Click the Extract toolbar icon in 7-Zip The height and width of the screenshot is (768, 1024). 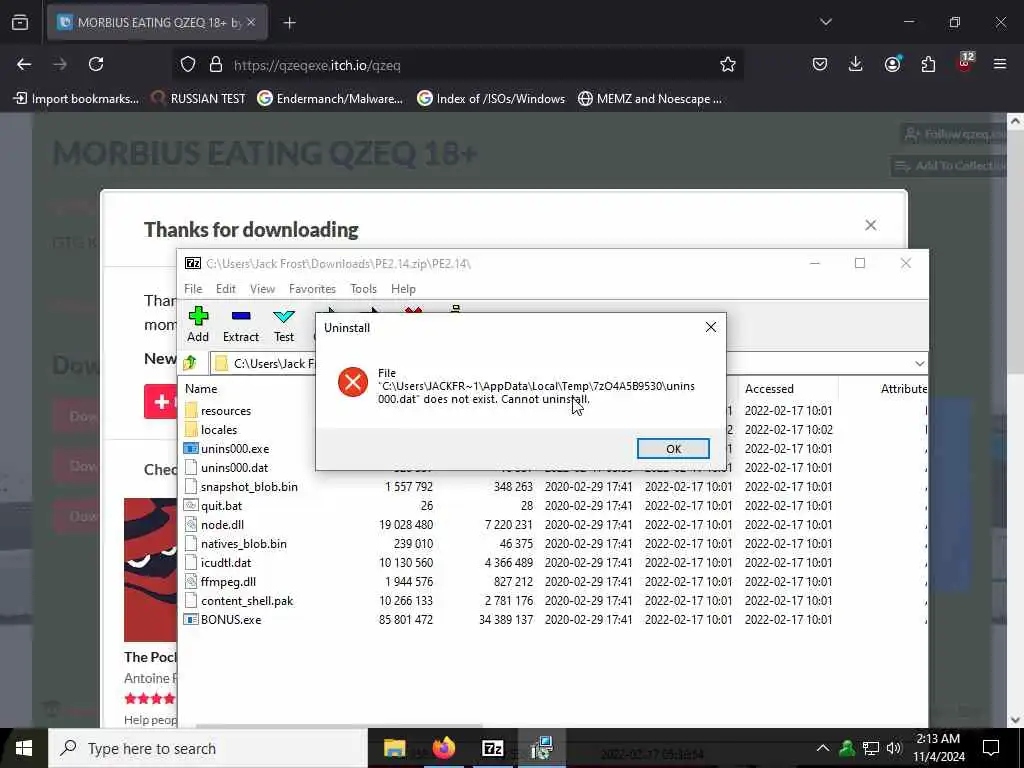(x=241, y=325)
